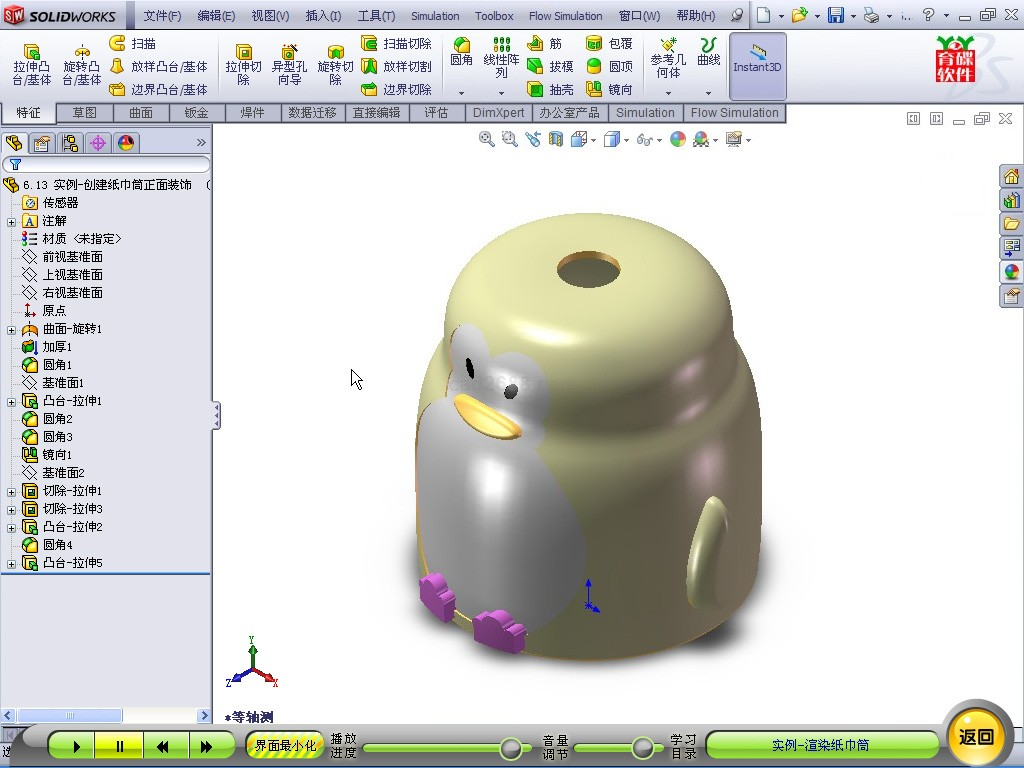Open the Linear Pattern (线性阵列) dropdown arrow
This screenshot has height=768, width=1024.
click(x=503, y=92)
